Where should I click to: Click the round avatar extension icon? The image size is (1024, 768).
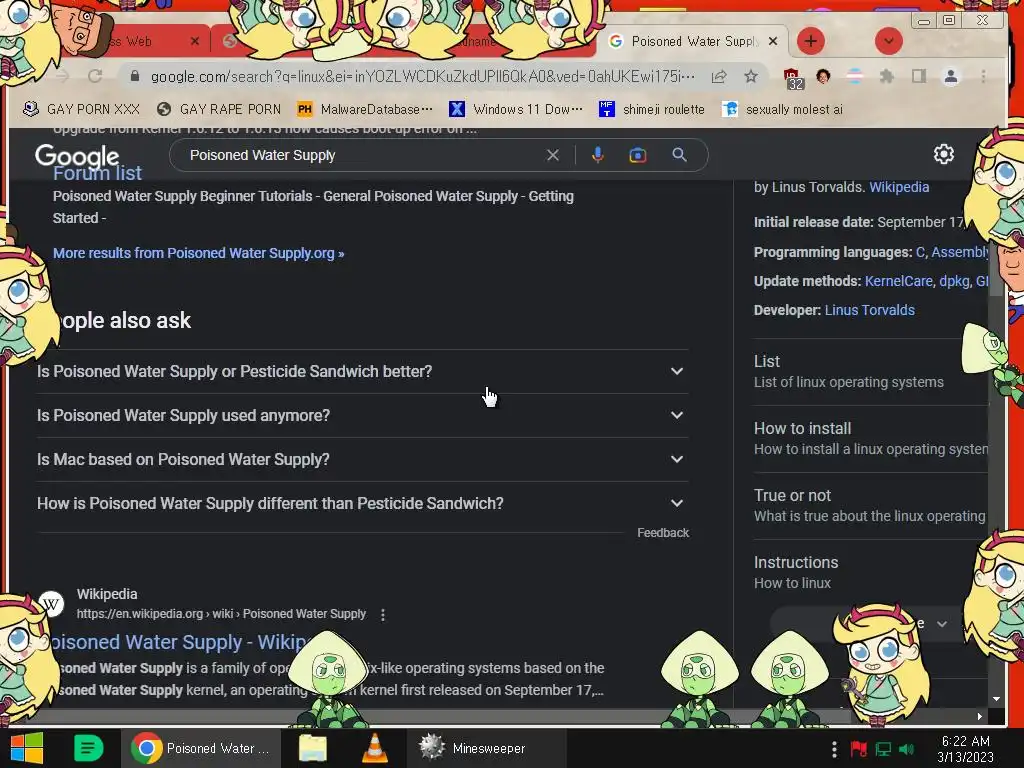(x=824, y=76)
